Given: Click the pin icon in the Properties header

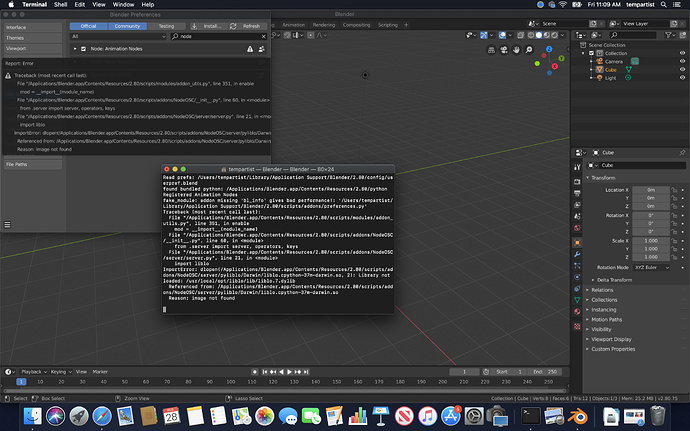Looking at the screenshot, I should 682,152.
